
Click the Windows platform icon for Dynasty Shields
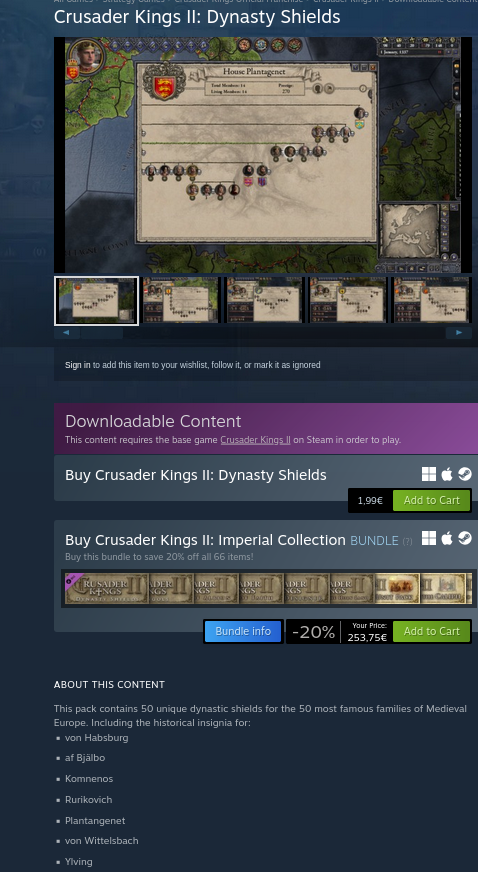point(429,474)
